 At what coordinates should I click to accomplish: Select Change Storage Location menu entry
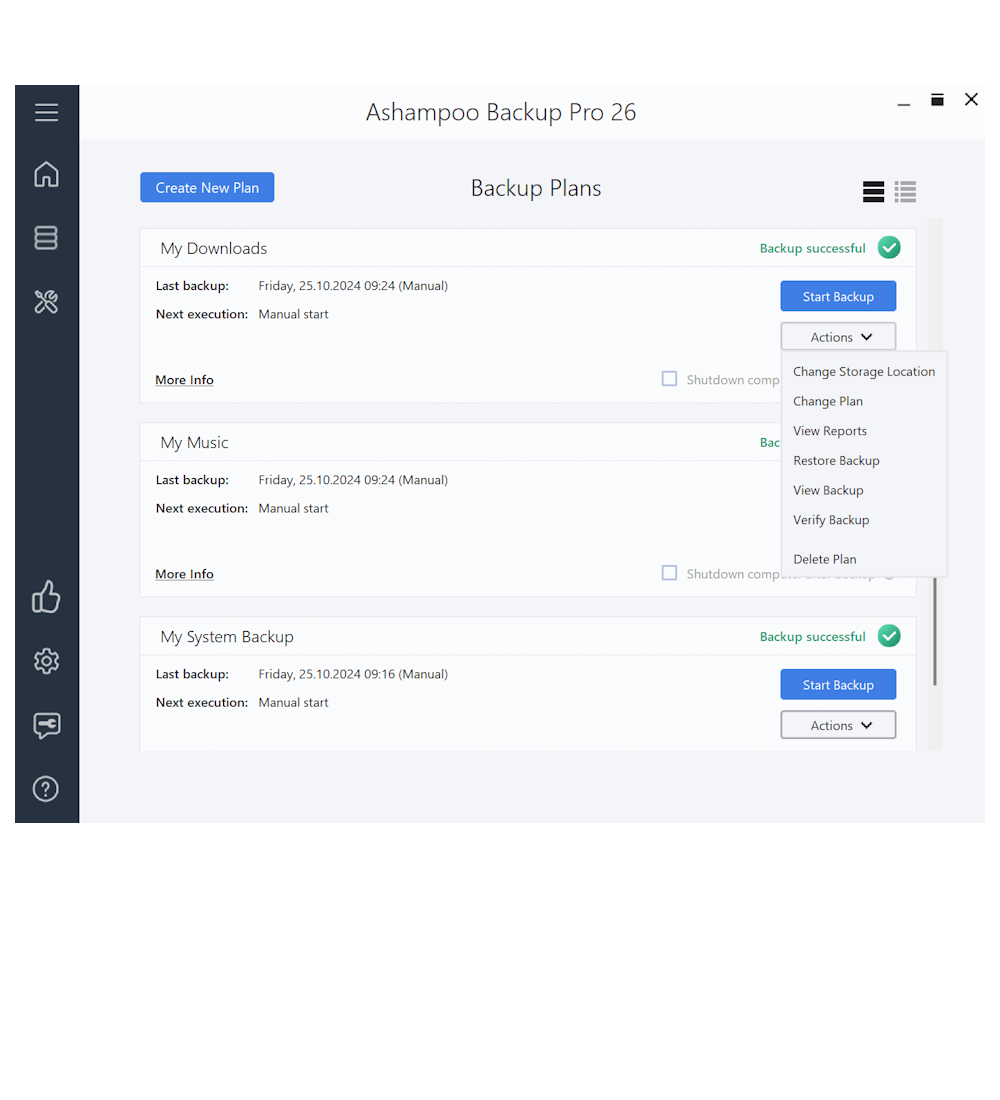tap(863, 371)
